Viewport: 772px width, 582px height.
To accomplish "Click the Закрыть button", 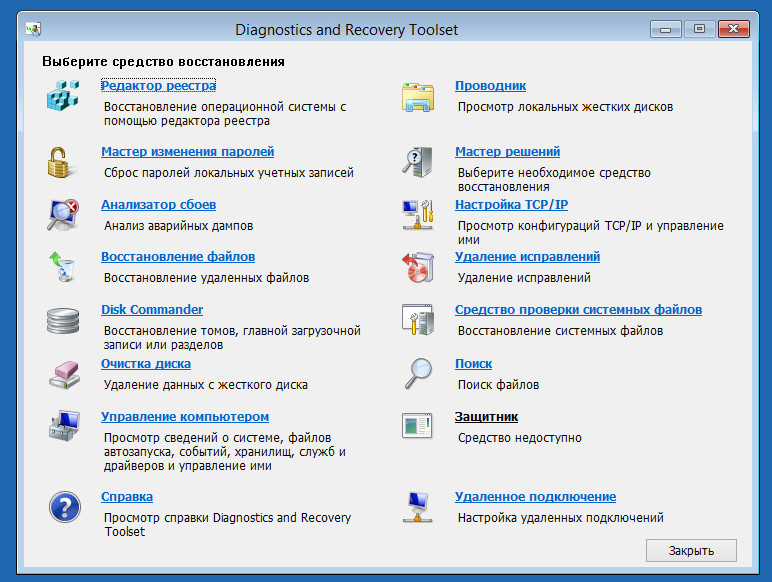I will [x=691, y=550].
